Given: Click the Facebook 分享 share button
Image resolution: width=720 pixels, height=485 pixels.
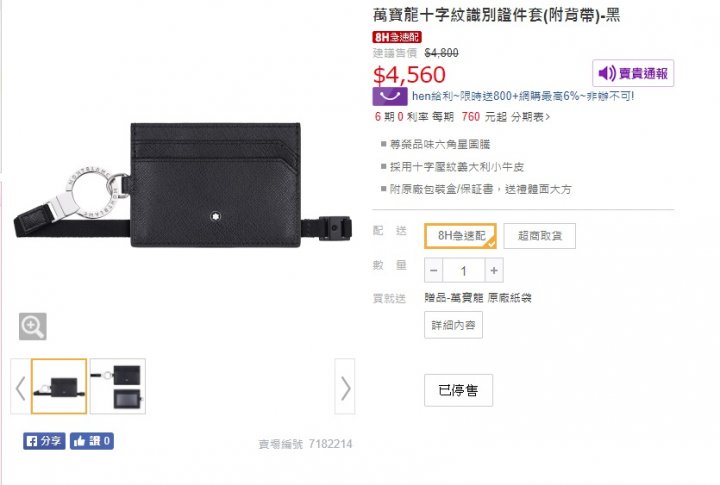Looking at the screenshot, I should [x=44, y=441].
